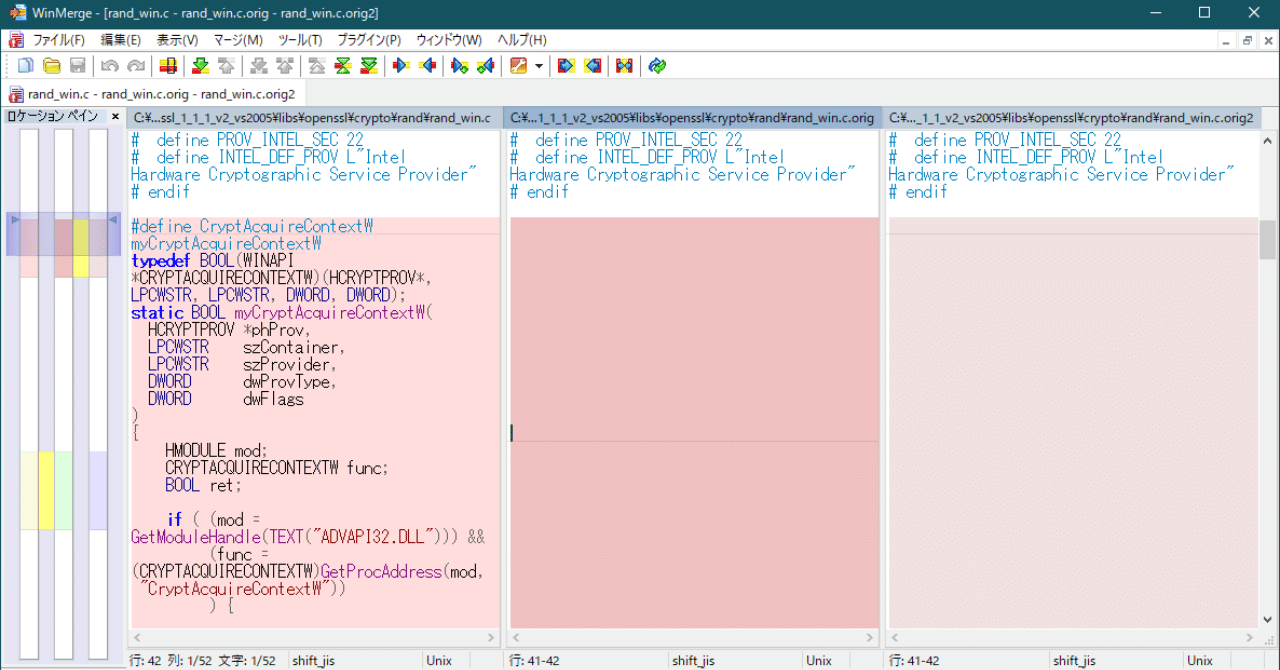Click the document icon left of ファイル menu
Image resolution: width=1280 pixels, height=670 pixels.
coord(15,40)
